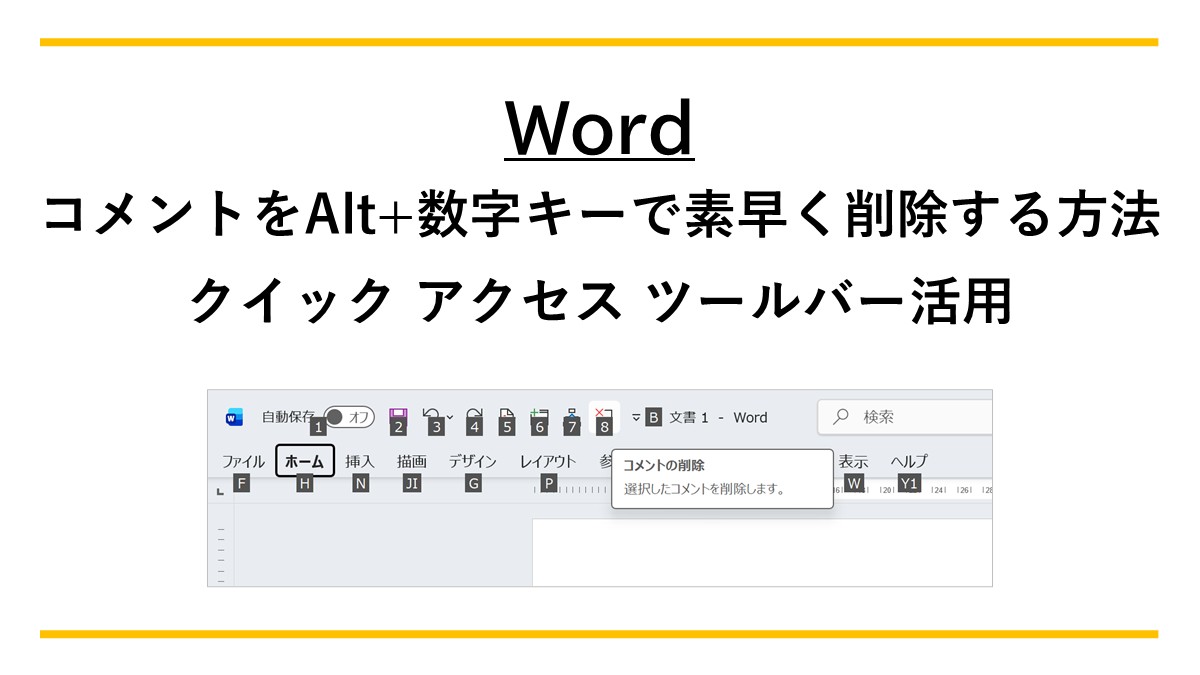
Task: Open the 描画 ribbon tab
Action: pos(412,461)
